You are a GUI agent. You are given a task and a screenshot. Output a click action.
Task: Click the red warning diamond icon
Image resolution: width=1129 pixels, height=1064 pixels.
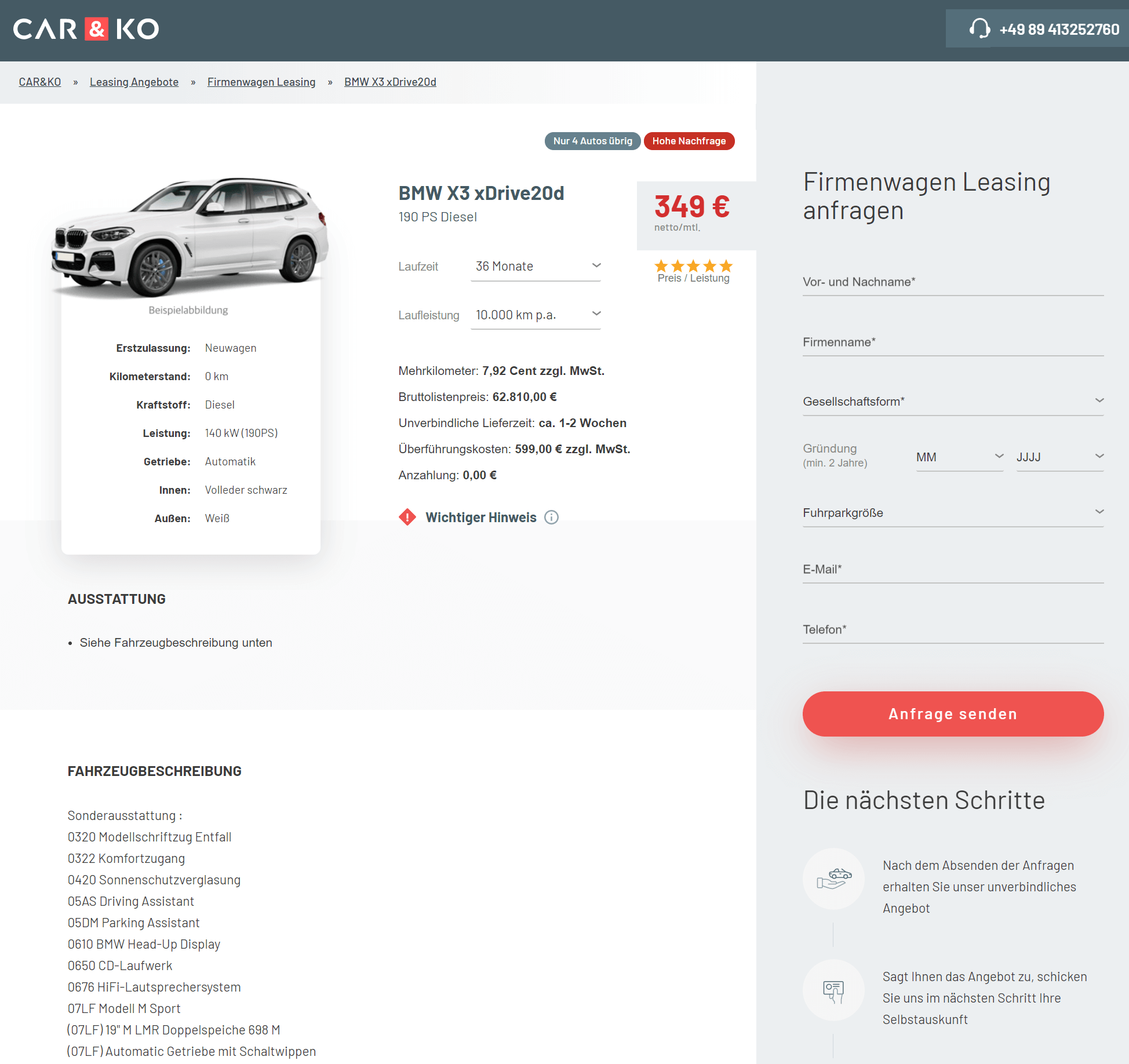coord(407,517)
